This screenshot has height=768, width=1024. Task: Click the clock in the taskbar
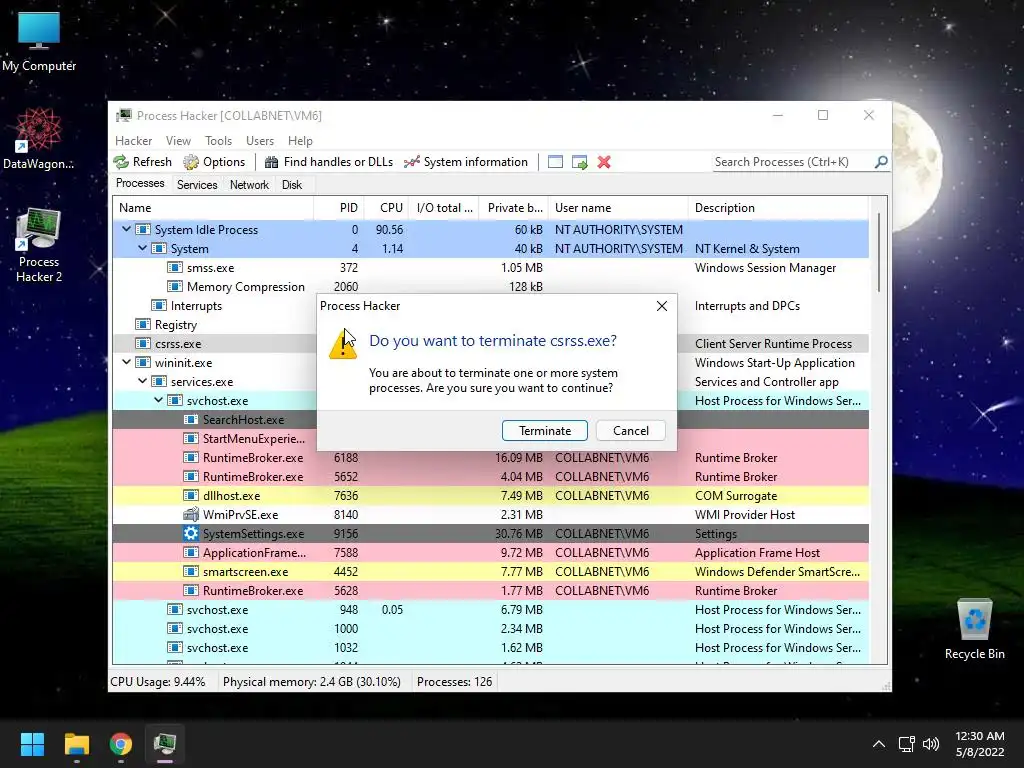pos(980,744)
